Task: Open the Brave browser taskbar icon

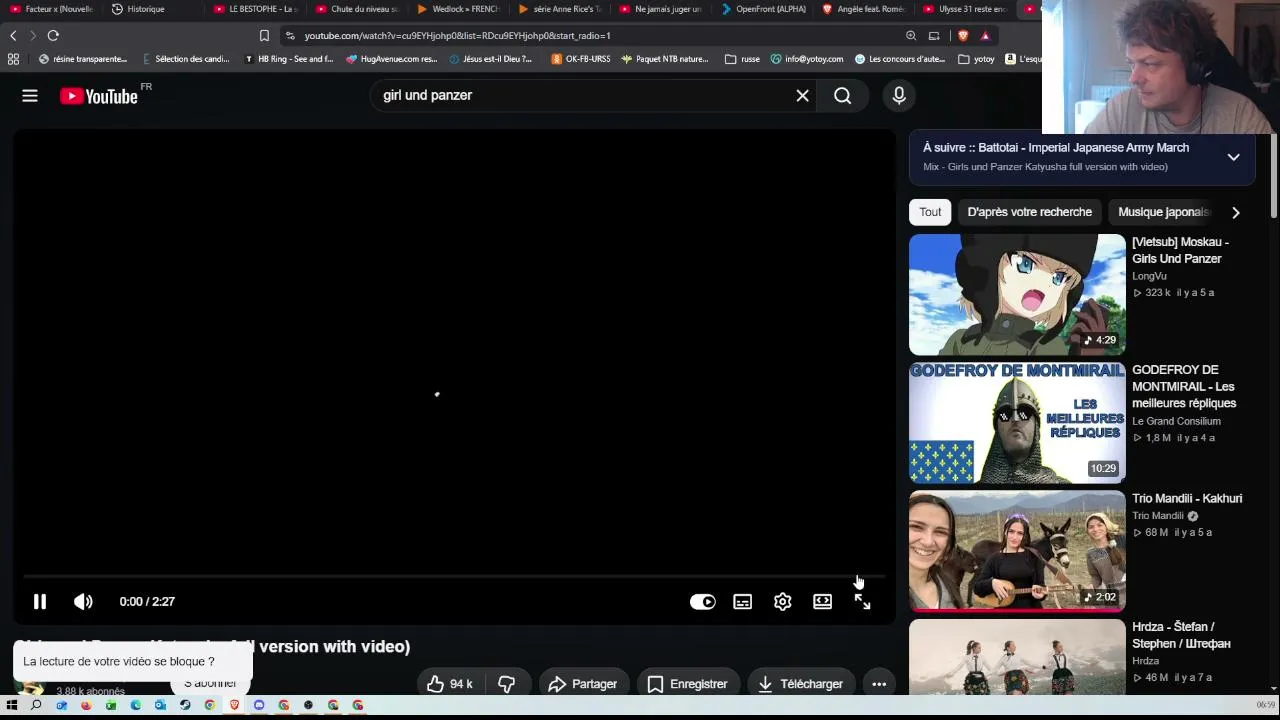Action: click(x=234, y=705)
